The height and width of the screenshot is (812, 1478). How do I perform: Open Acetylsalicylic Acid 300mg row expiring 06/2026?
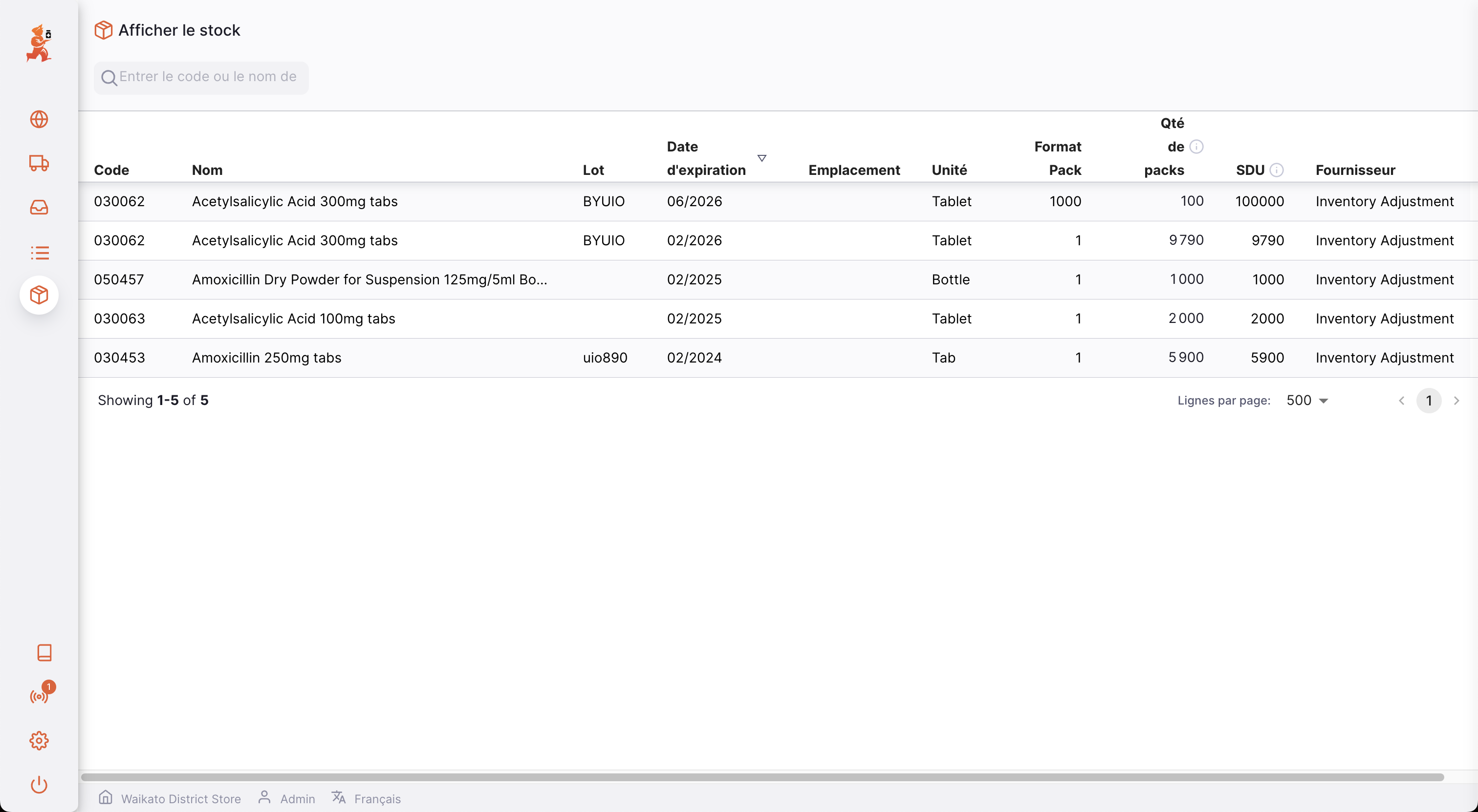click(778, 201)
